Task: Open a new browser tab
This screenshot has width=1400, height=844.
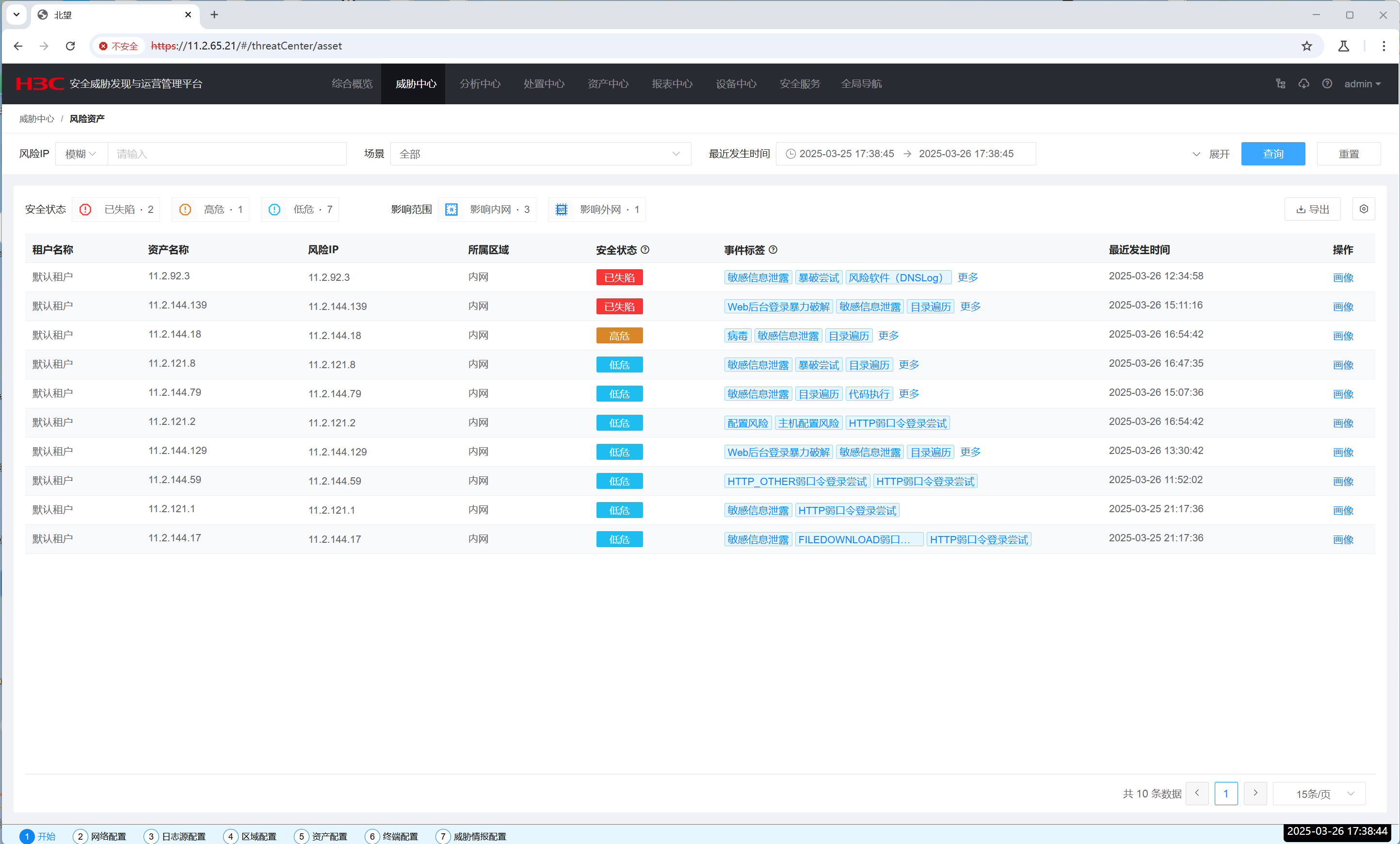Action: click(x=214, y=15)
